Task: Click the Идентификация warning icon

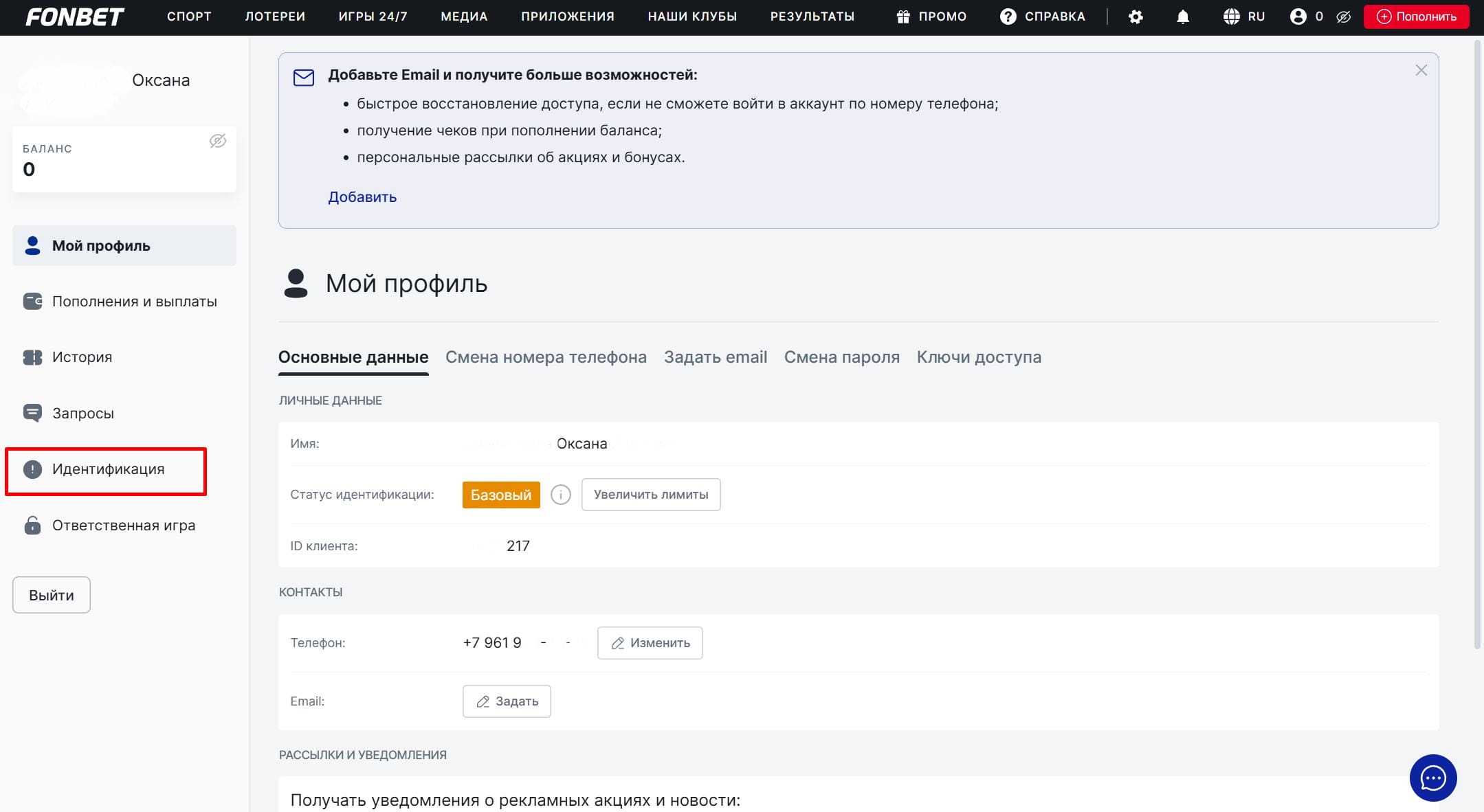Action: point(32,469)
